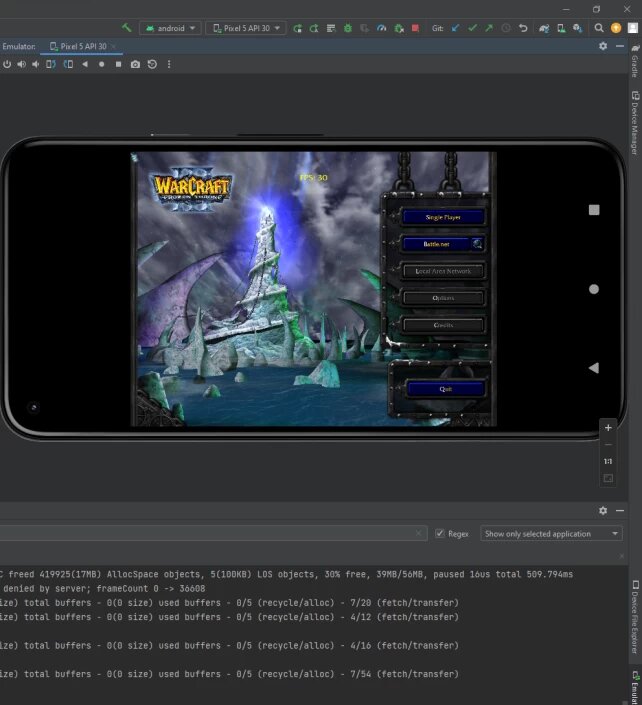
Task: Click the Battle.net magnifier globe icon
Action: tap(477, 244)
